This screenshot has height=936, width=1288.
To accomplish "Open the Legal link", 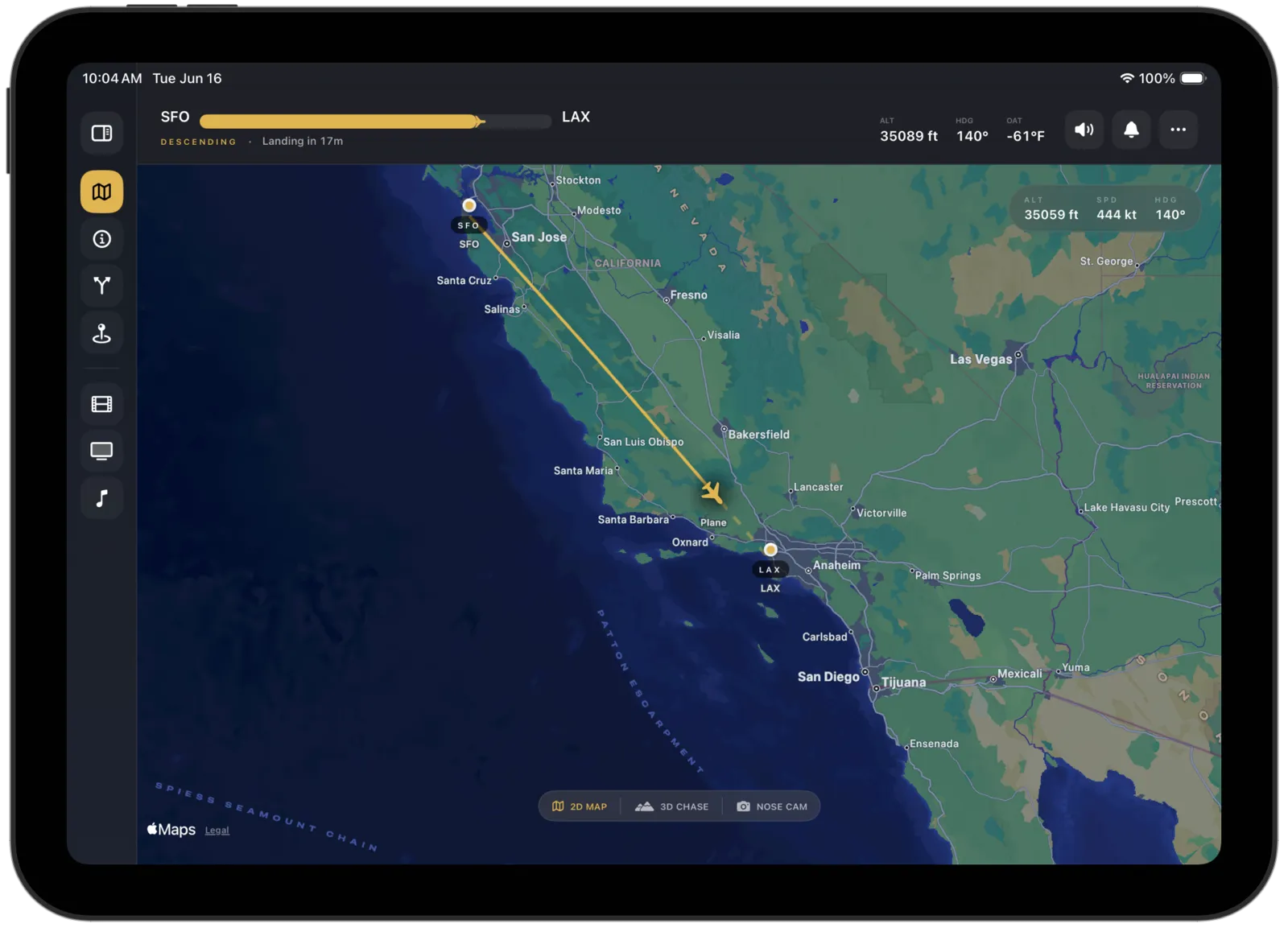I will coord(217,831).
